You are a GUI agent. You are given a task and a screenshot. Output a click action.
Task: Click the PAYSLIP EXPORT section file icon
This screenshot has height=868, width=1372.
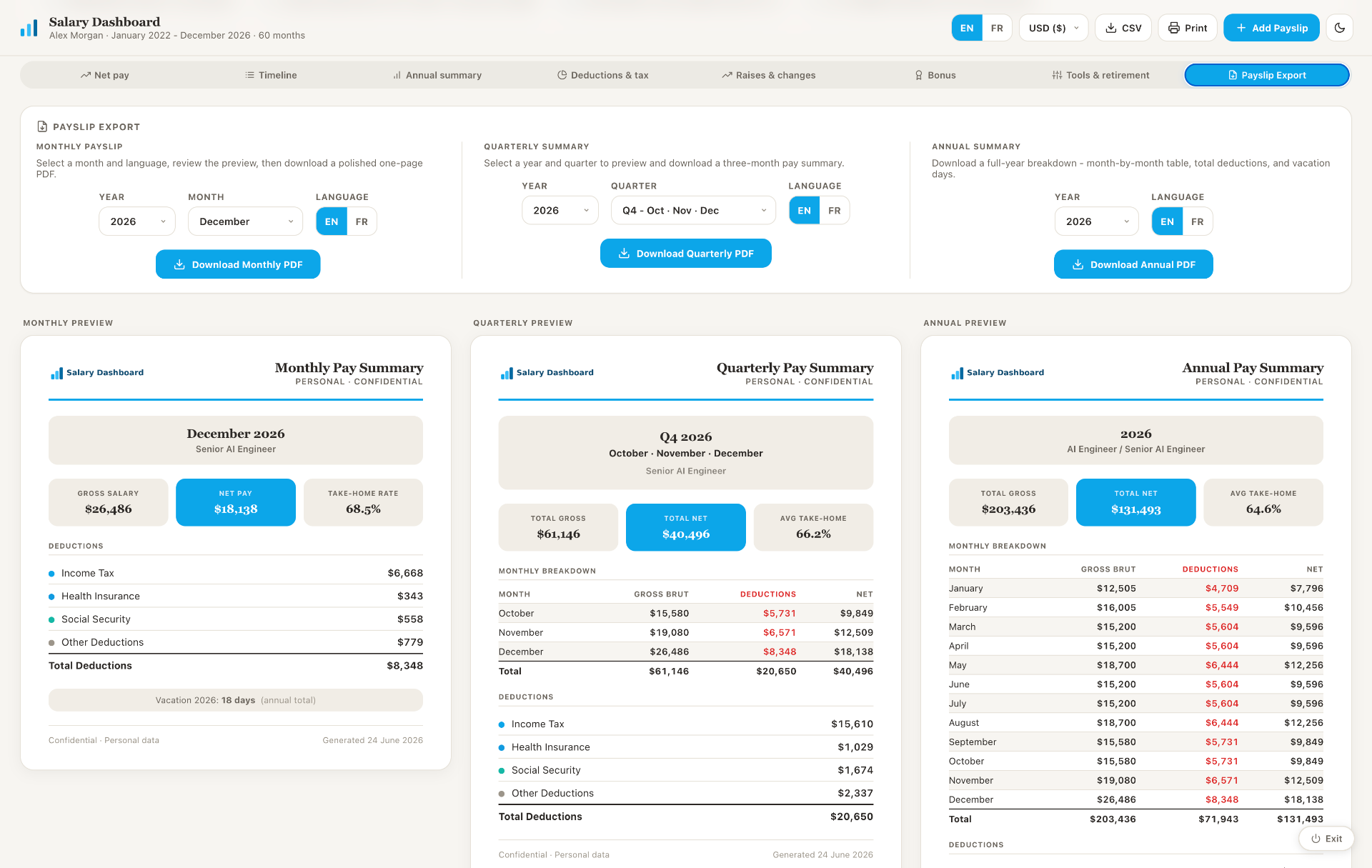click(x=42, y=126)
